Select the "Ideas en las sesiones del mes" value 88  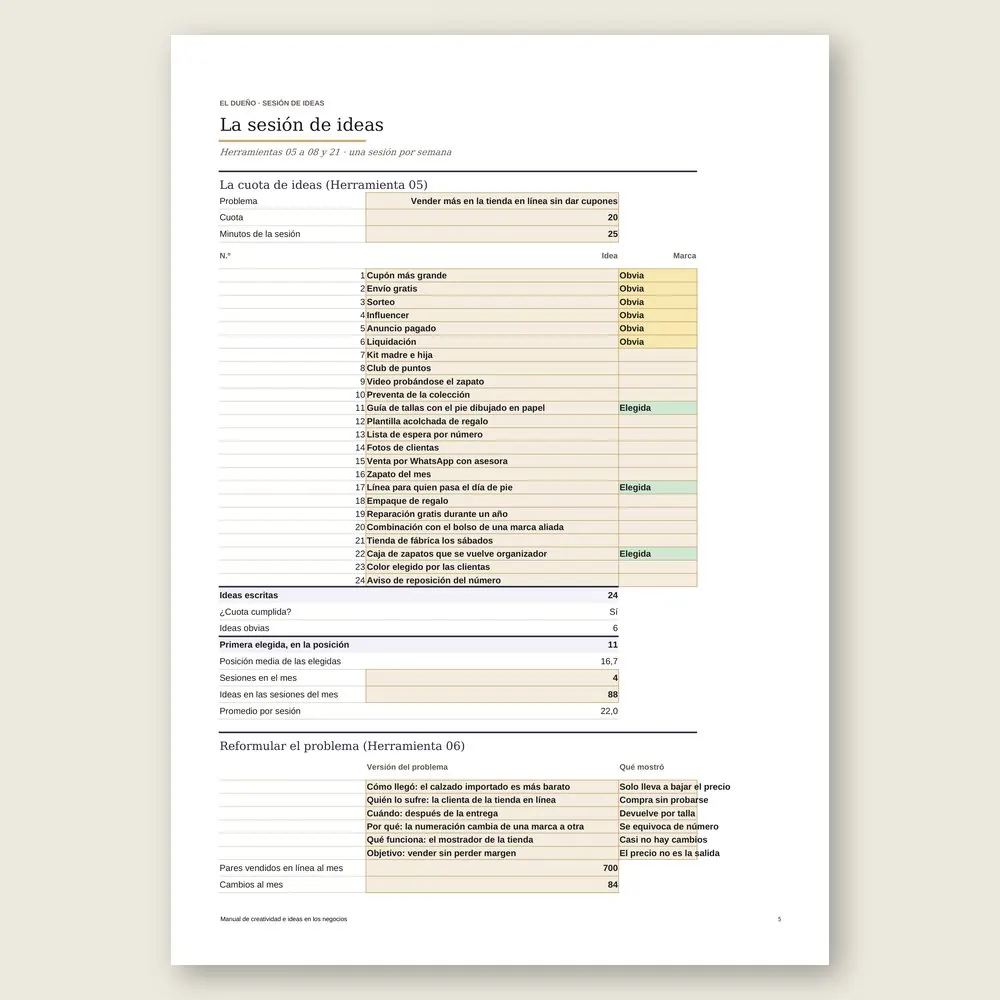492,695
